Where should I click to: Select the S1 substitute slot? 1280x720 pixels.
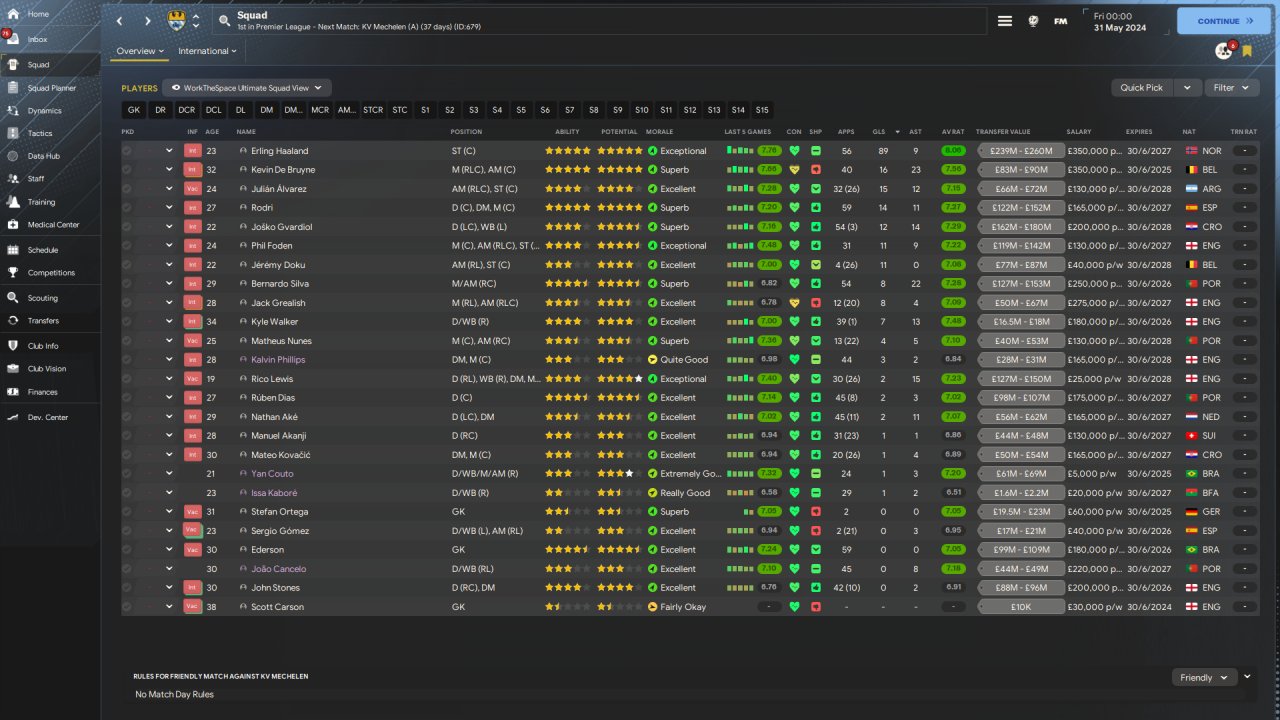click(x=425, y=110)
